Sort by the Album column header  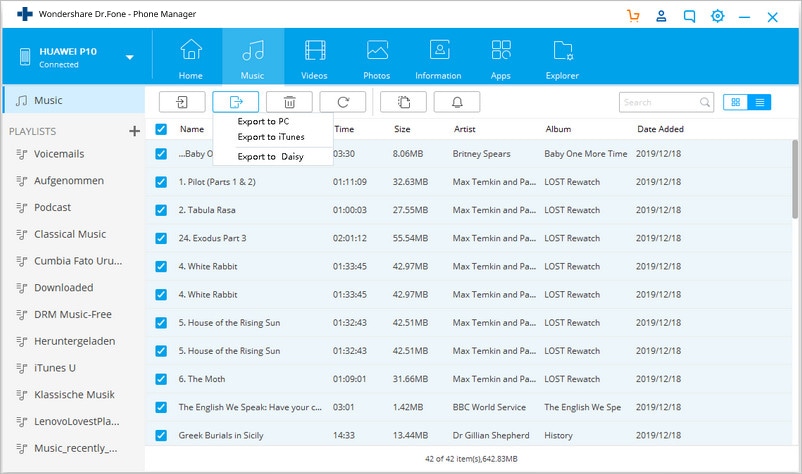tap(558, 129)
